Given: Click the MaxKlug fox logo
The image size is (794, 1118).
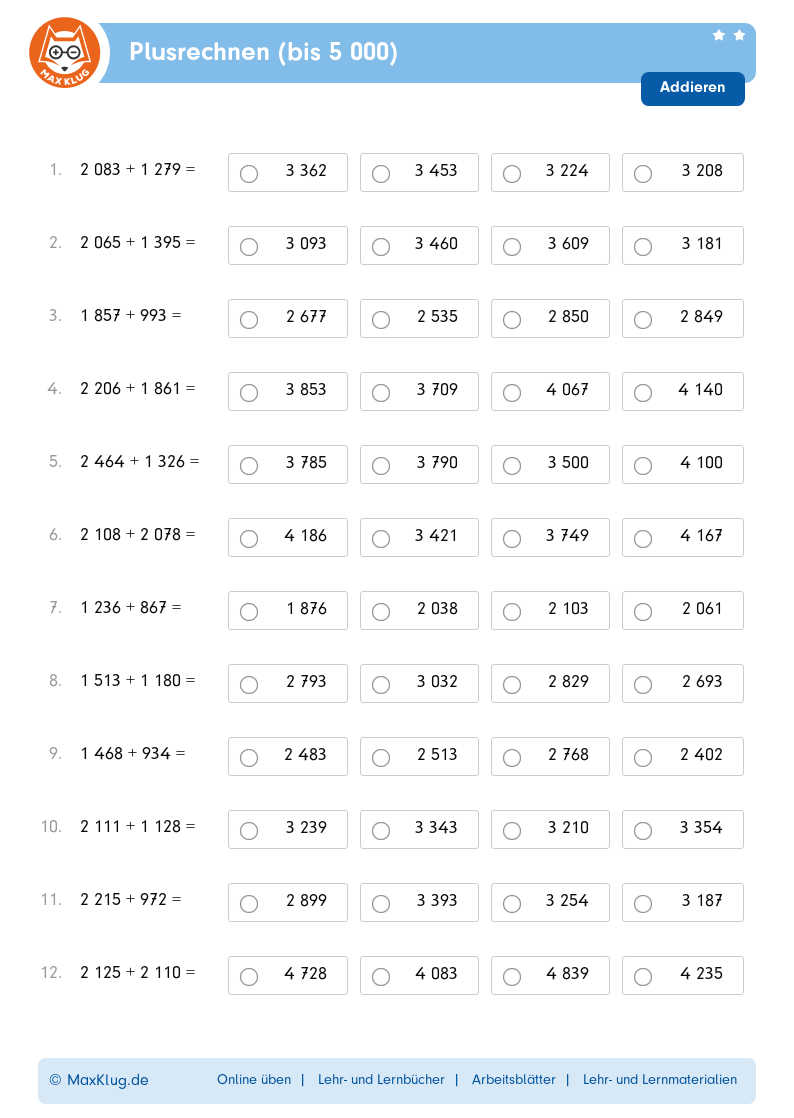Looking at the screenshot, I should pos(65,53).
